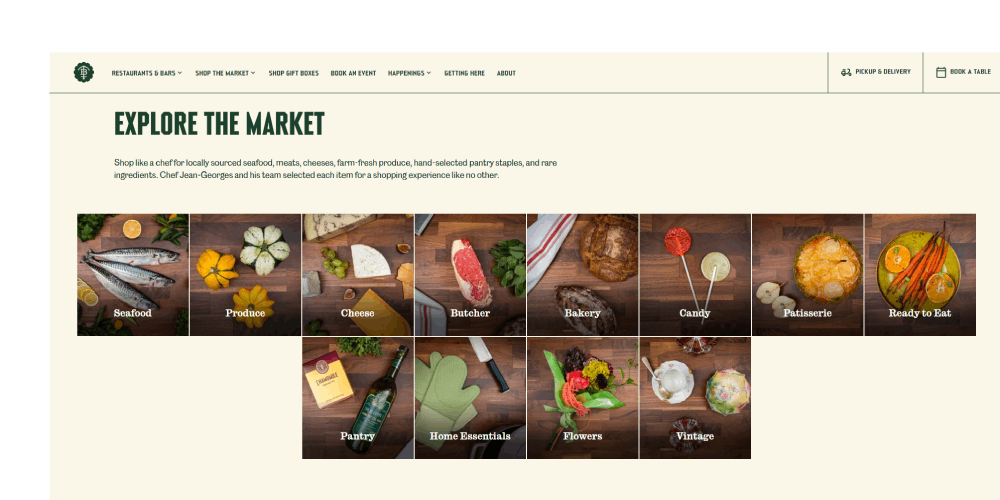This screenshot has width=1000, height=500.
Task: Visit the About page link
Action: pos(506,73)
